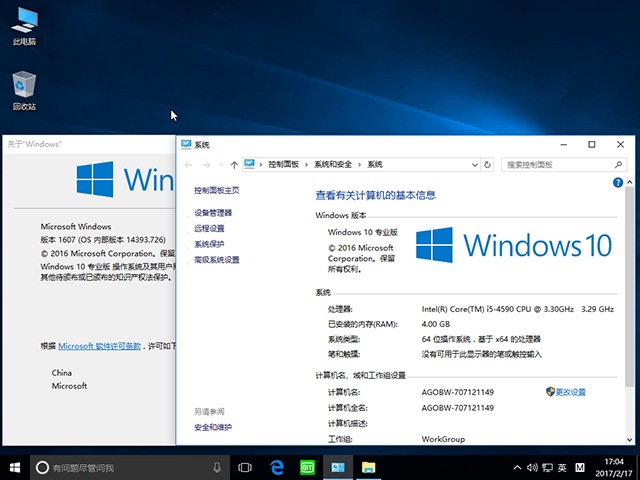Open 高级系统设置 link

click(x=216, y=260)
